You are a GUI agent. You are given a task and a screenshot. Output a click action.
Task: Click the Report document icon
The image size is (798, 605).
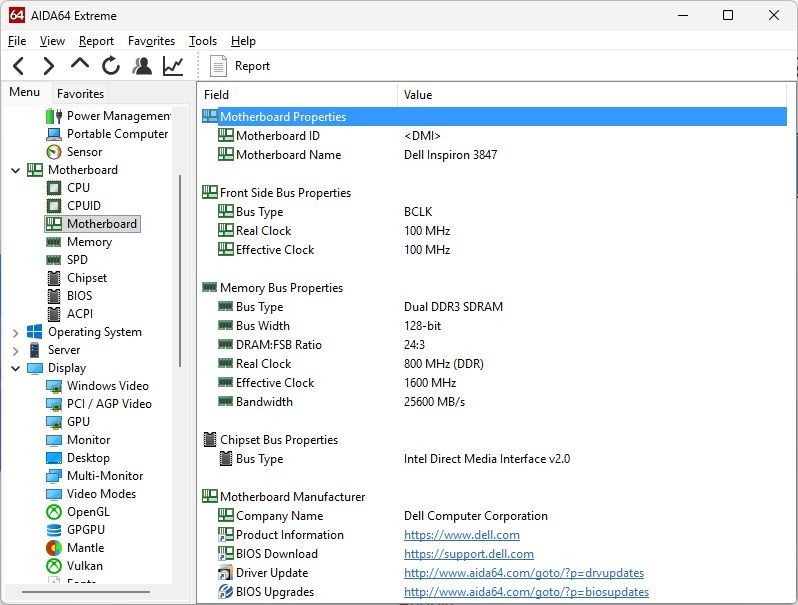pyautogui.click(x=218, y=66)
